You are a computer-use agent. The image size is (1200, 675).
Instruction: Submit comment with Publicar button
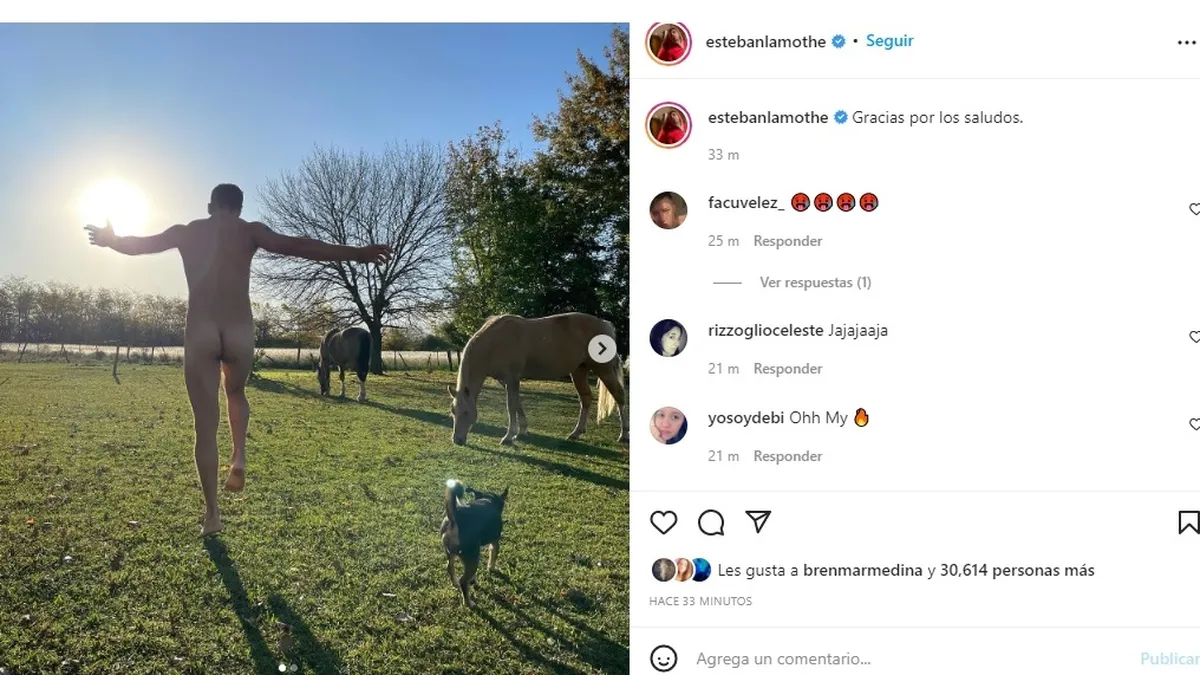tap(1169, 659)
